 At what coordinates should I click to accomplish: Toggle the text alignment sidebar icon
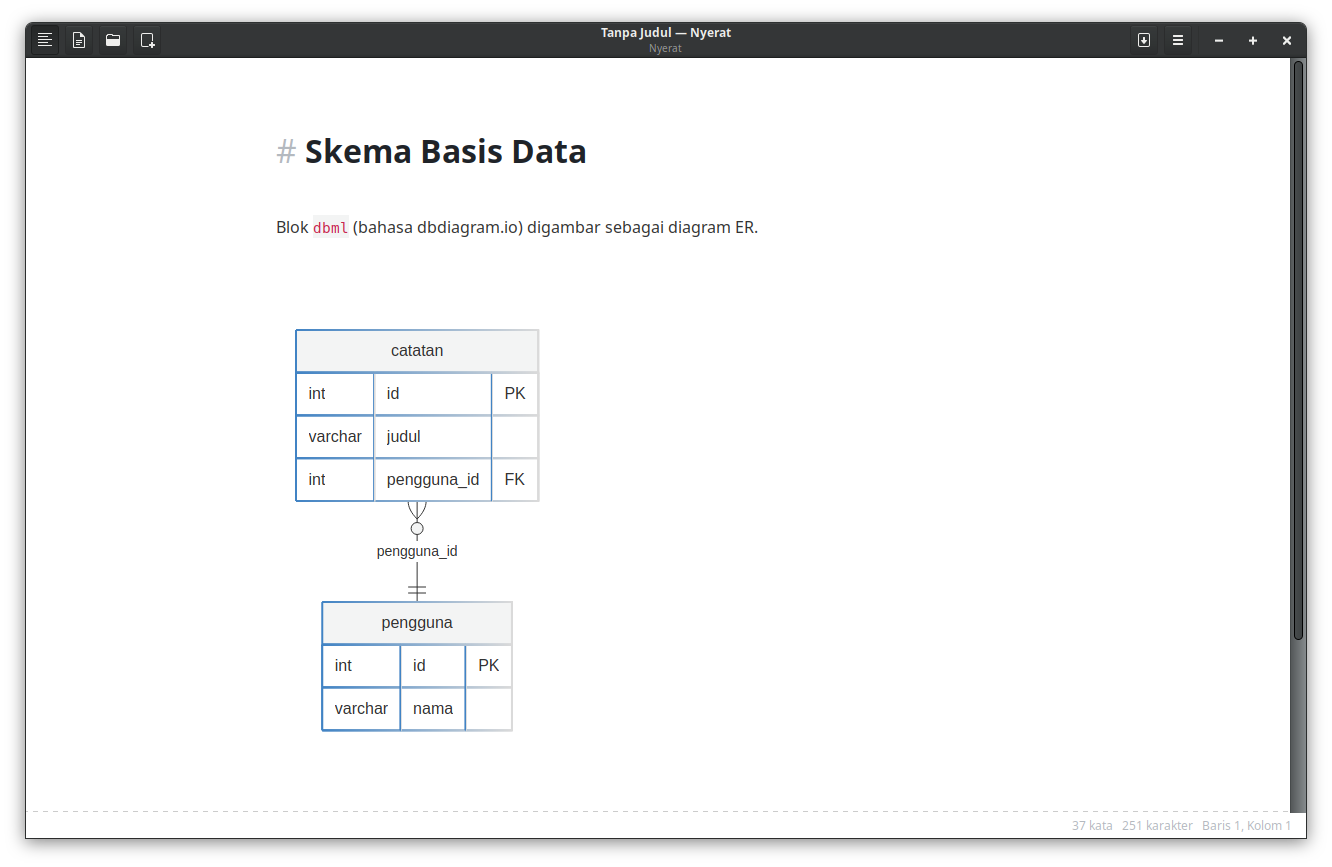[45, 40]
